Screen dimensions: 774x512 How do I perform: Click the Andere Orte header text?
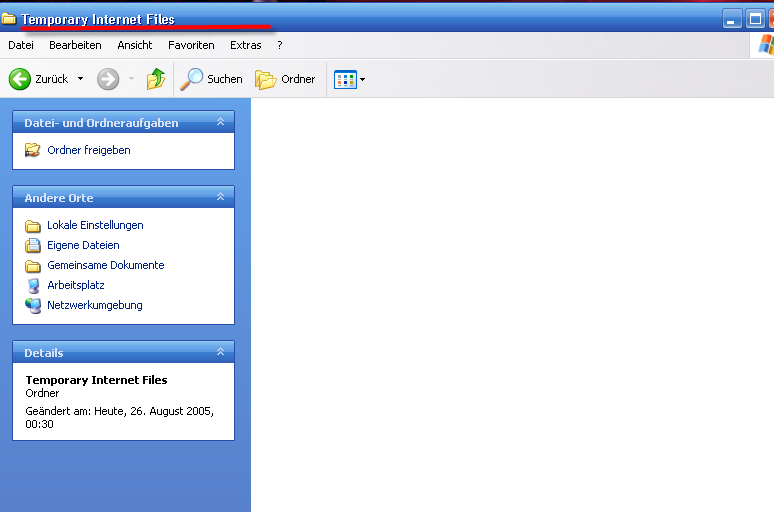[x=59, y=198]
